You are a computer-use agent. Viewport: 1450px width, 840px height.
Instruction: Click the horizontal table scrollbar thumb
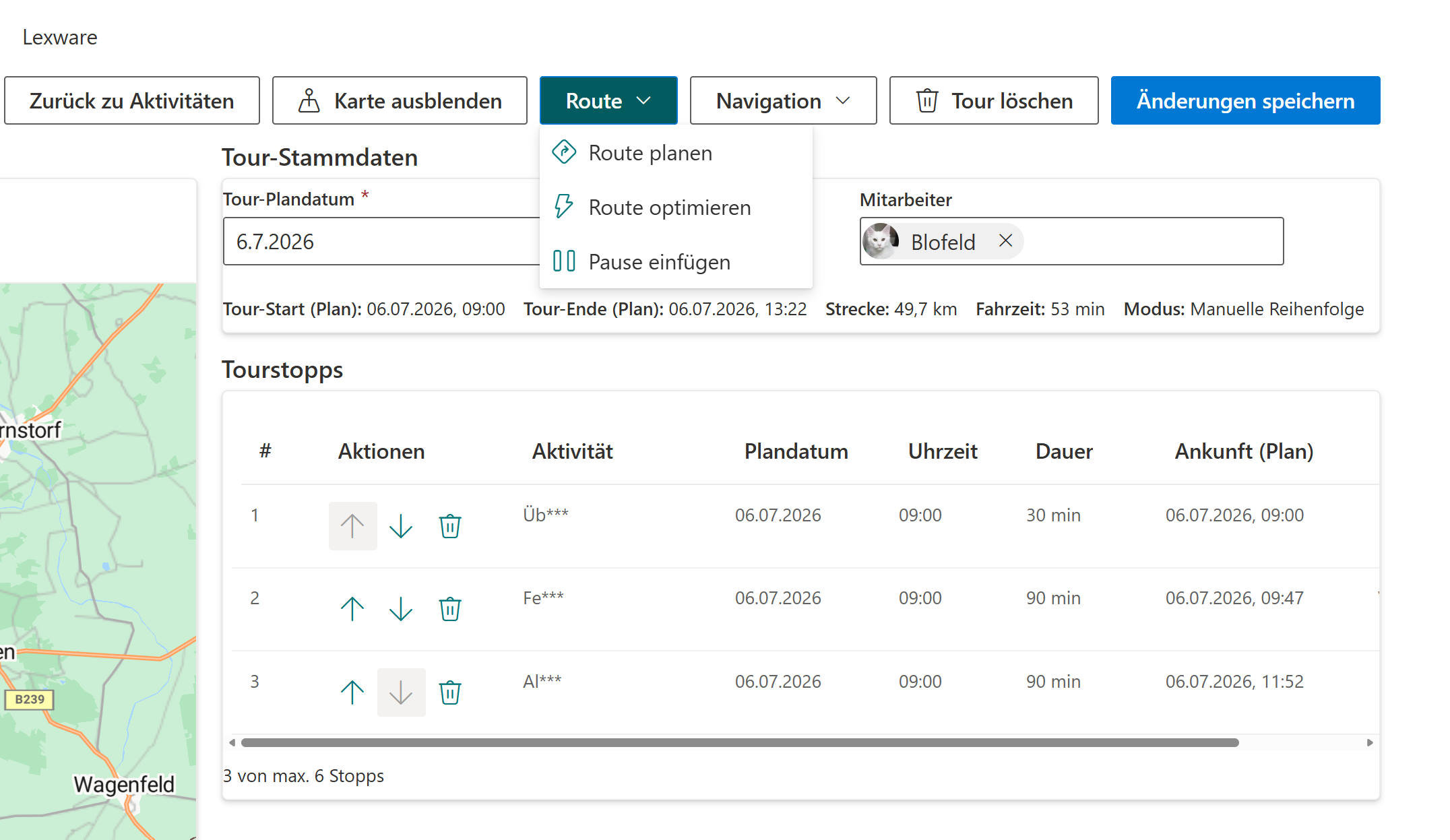[740, 742]
